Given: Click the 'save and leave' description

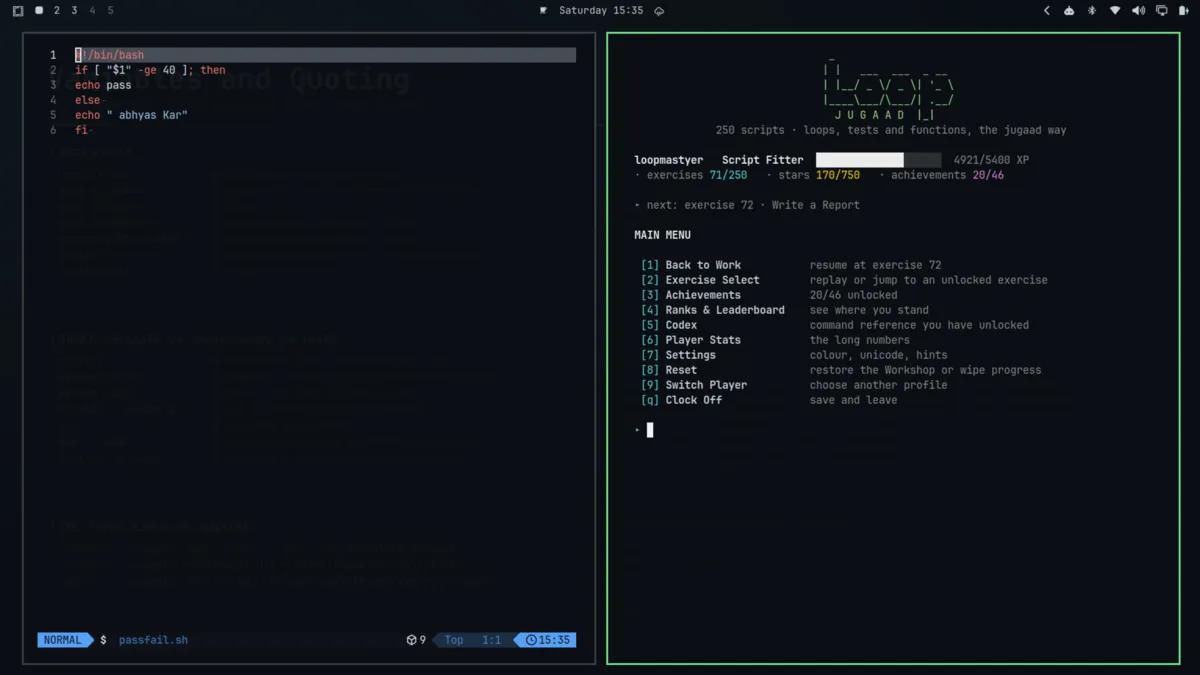Looking at the screenshot, I should click(x=853, y=400).
